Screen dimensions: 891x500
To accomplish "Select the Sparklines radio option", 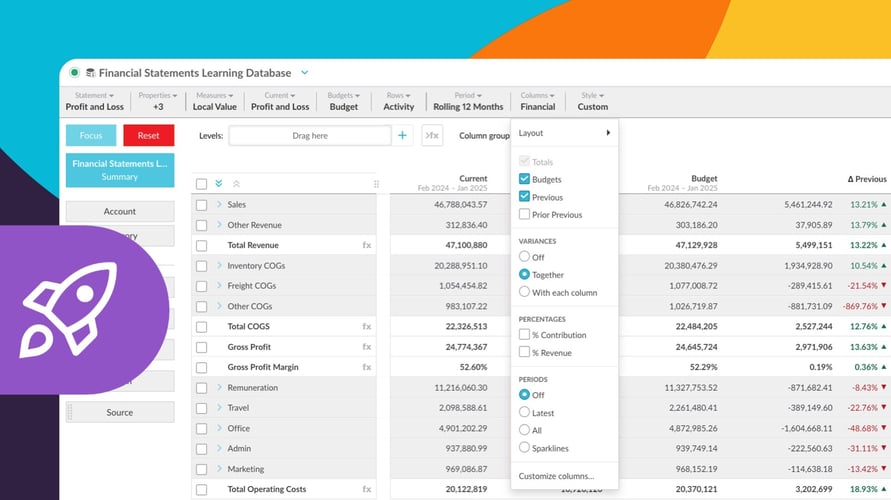I will (525, 449).
